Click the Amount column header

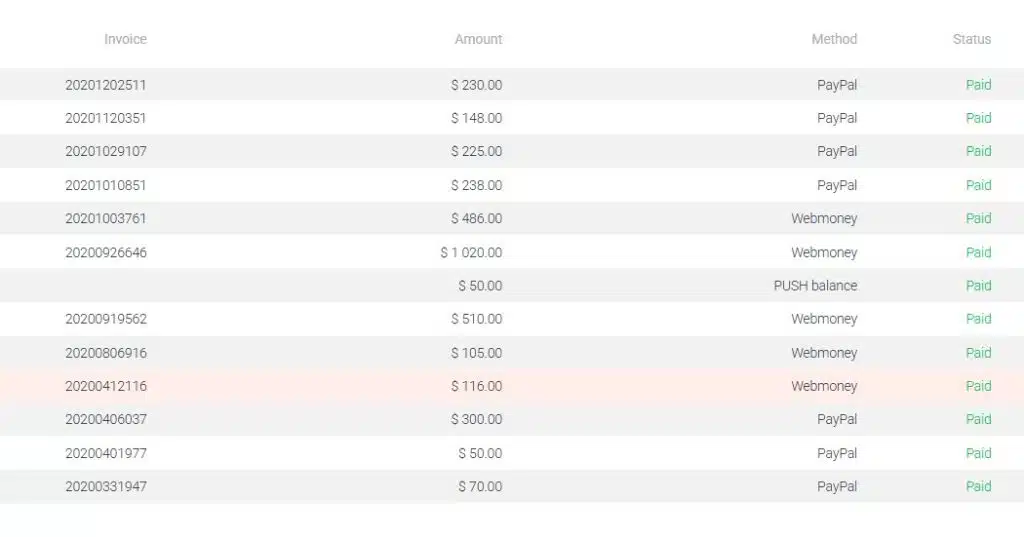tap(478, 39)
